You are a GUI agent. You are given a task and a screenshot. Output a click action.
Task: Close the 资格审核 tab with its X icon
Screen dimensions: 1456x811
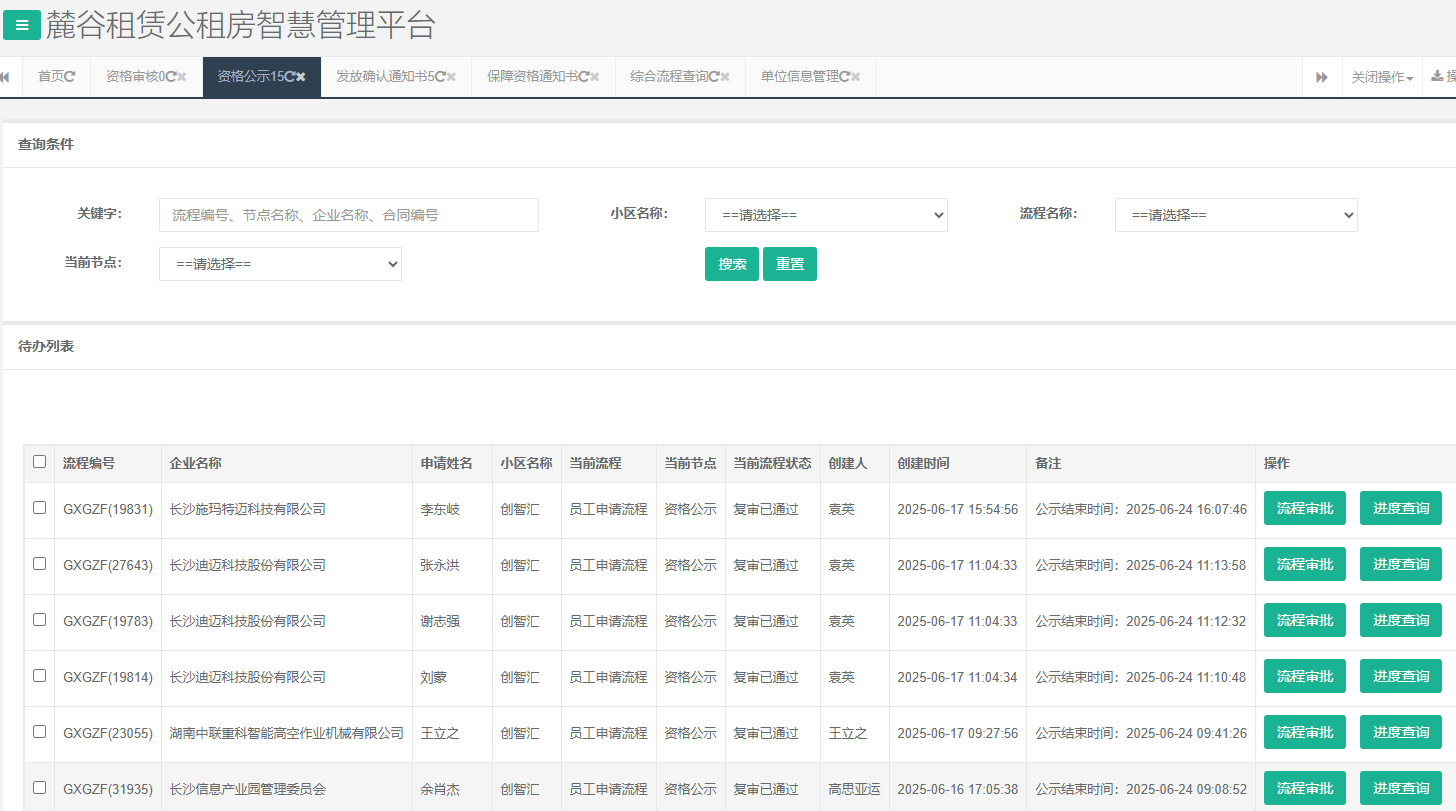pos(182,77)
